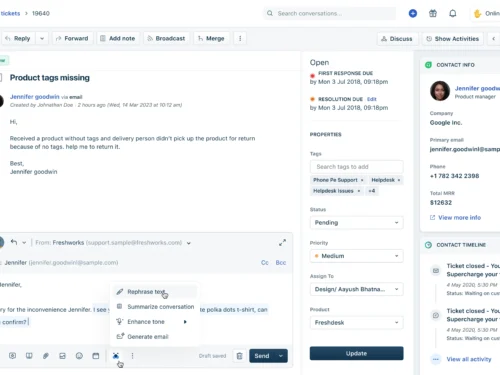This screenshot has height=375, width=500.
Task: Click the Send button
Action: point(262,356)
